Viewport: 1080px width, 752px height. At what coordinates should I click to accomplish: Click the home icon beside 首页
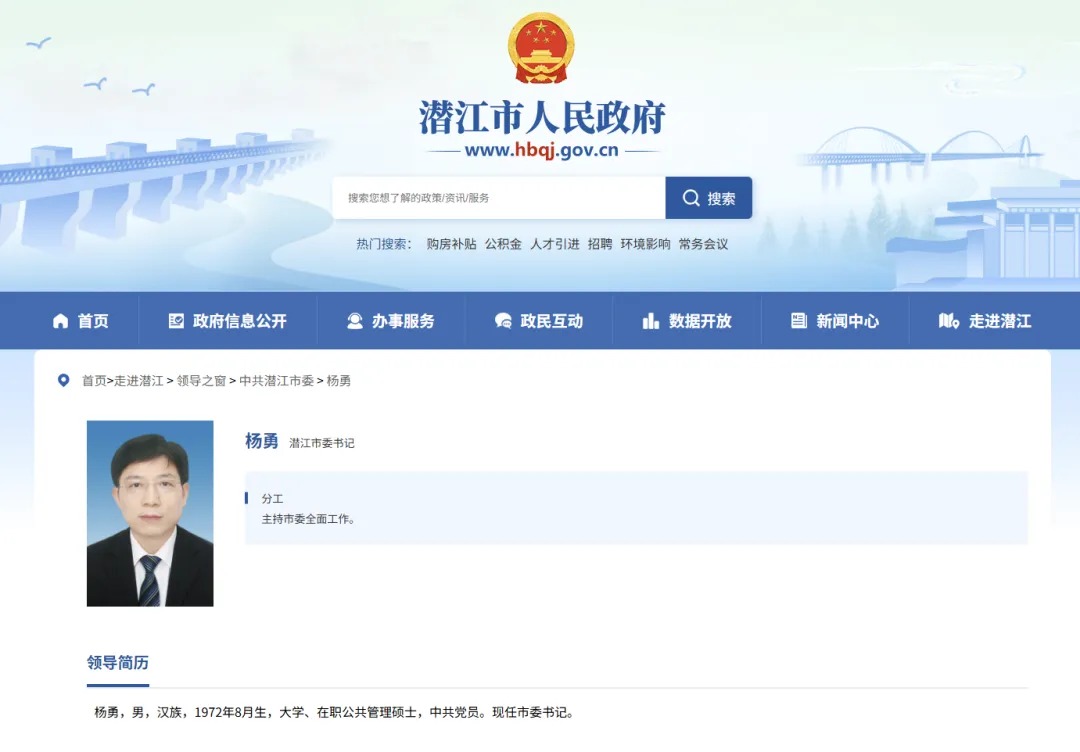tap(61, 321)
